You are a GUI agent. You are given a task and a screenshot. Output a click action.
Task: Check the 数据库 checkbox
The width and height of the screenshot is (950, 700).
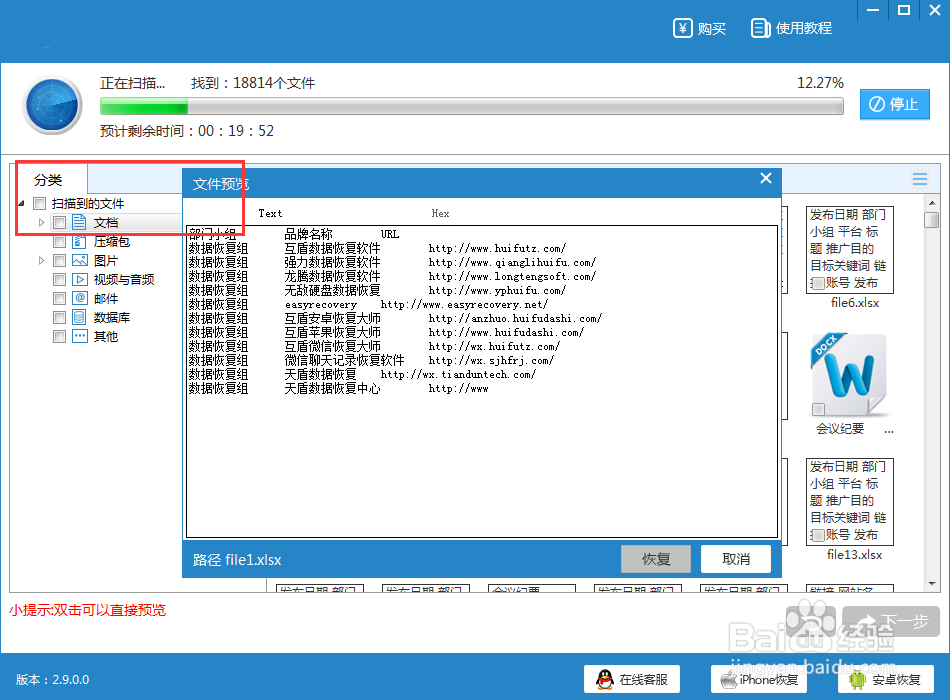[x=59, y=318]
